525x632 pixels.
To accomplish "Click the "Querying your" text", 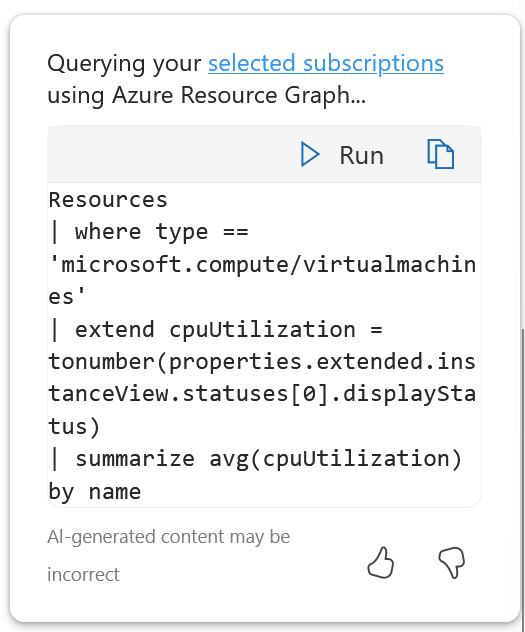I will pos(125,64).
